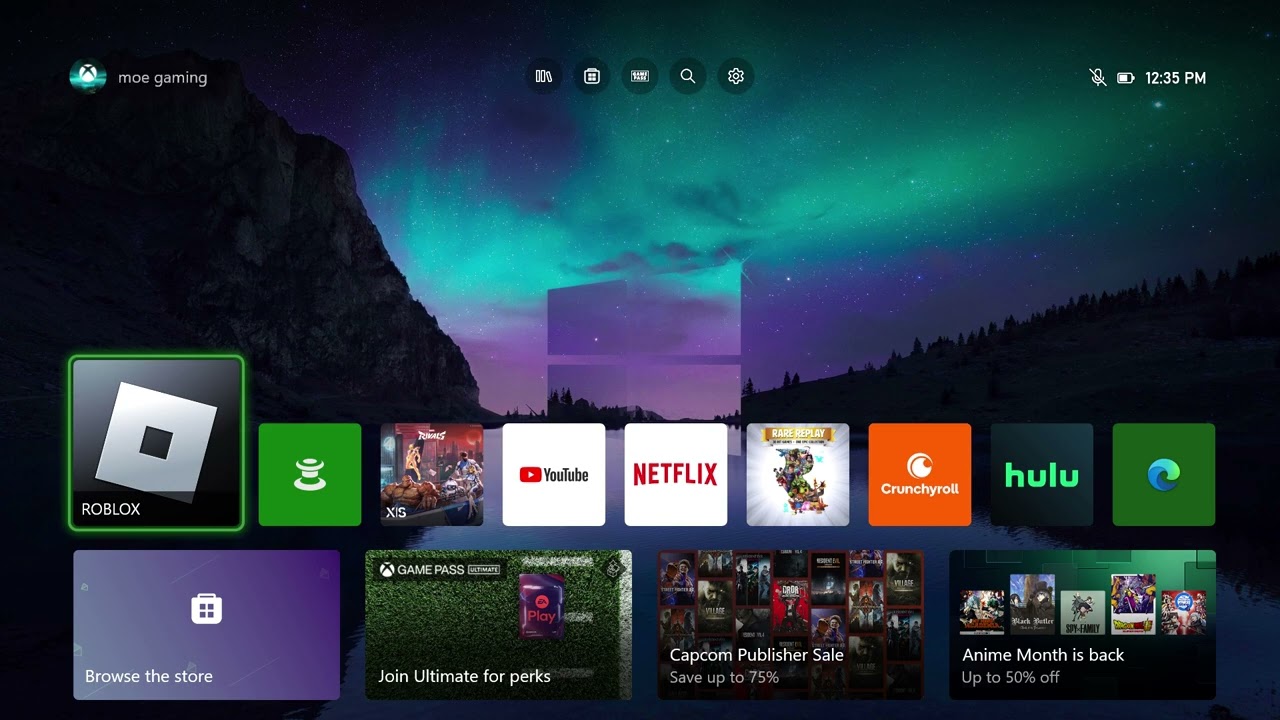
Task: Open the Join Ultimate for perks card
Action: [499, 625]
